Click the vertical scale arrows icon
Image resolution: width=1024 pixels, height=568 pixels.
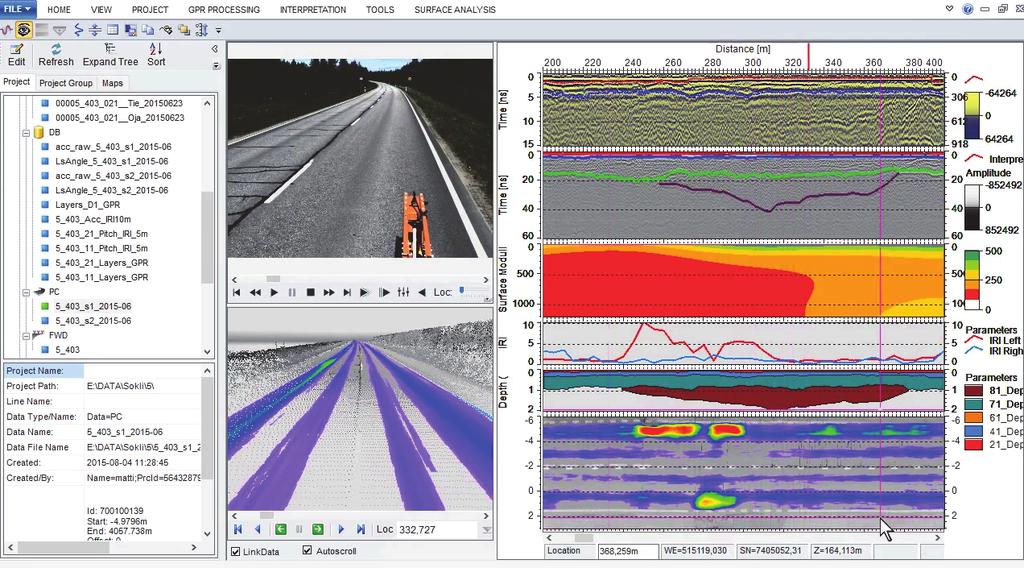click(x=202, y=30)
